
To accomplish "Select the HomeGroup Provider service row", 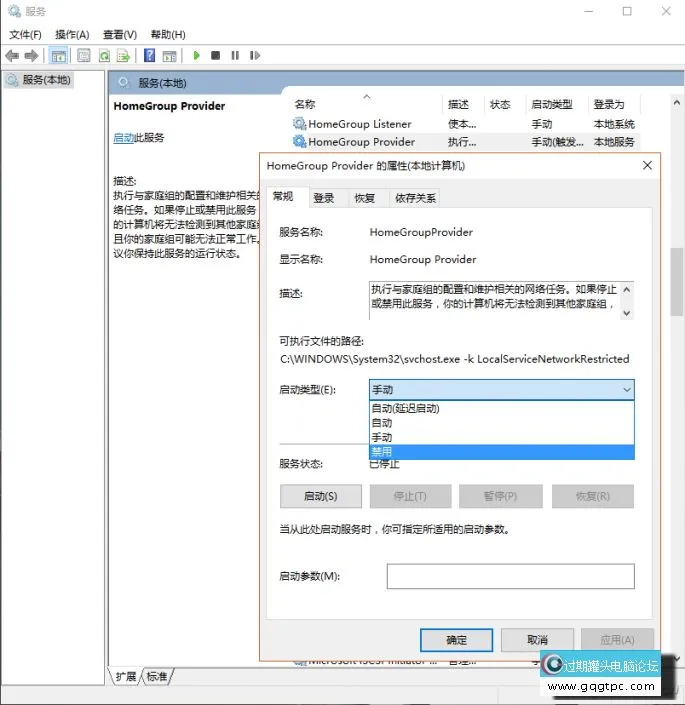I will coord(465,142).
